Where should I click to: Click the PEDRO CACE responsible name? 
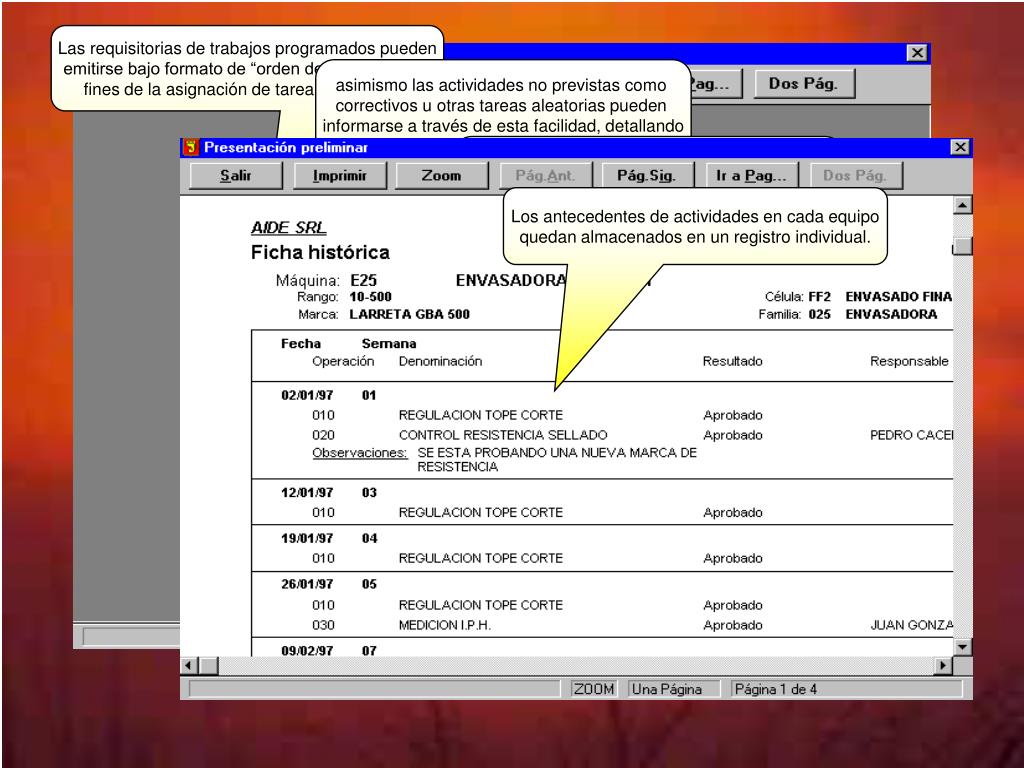tap(912, 435)
